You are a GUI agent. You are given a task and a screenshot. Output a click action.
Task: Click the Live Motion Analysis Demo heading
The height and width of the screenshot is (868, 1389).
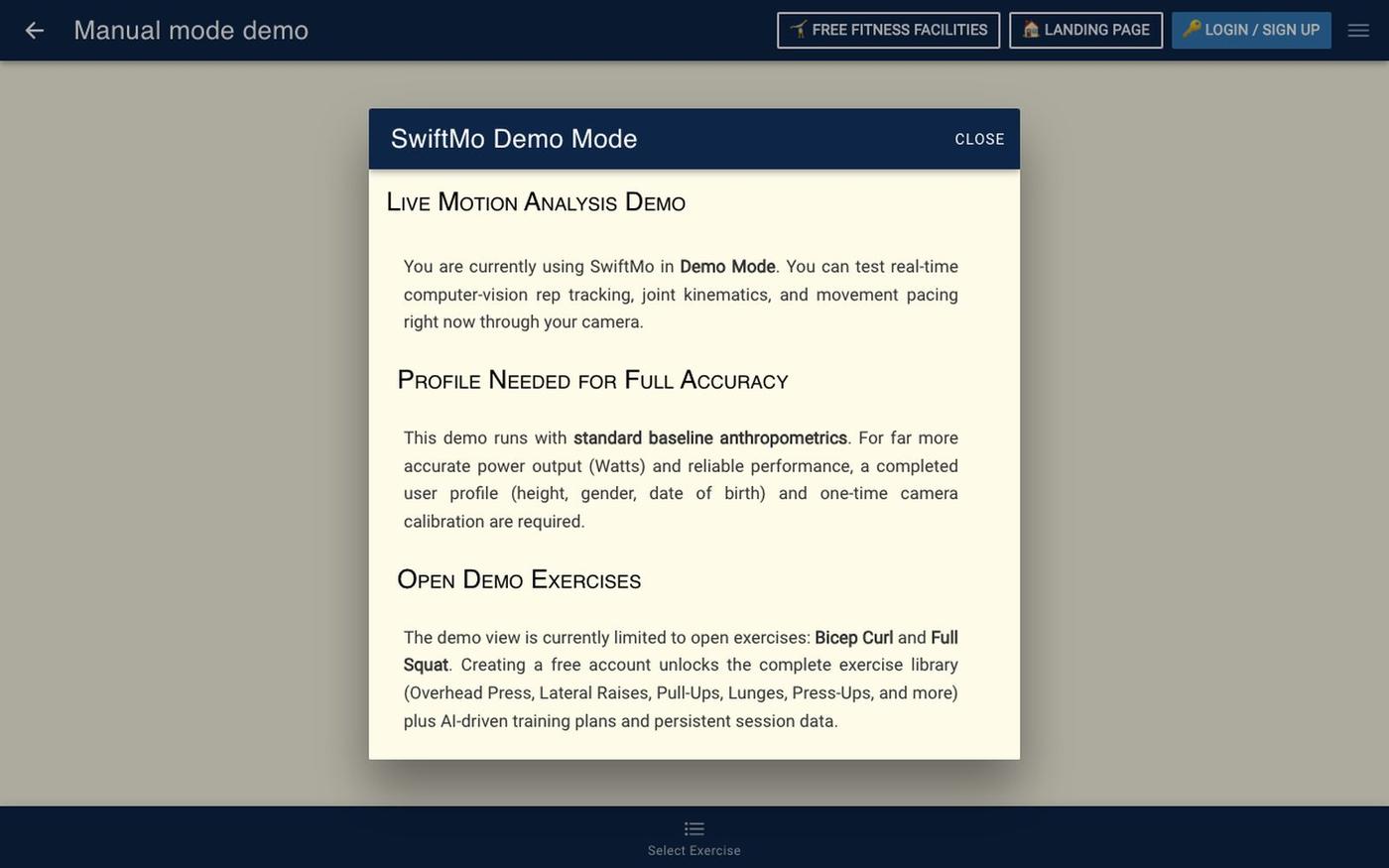[x=536, y=202]
